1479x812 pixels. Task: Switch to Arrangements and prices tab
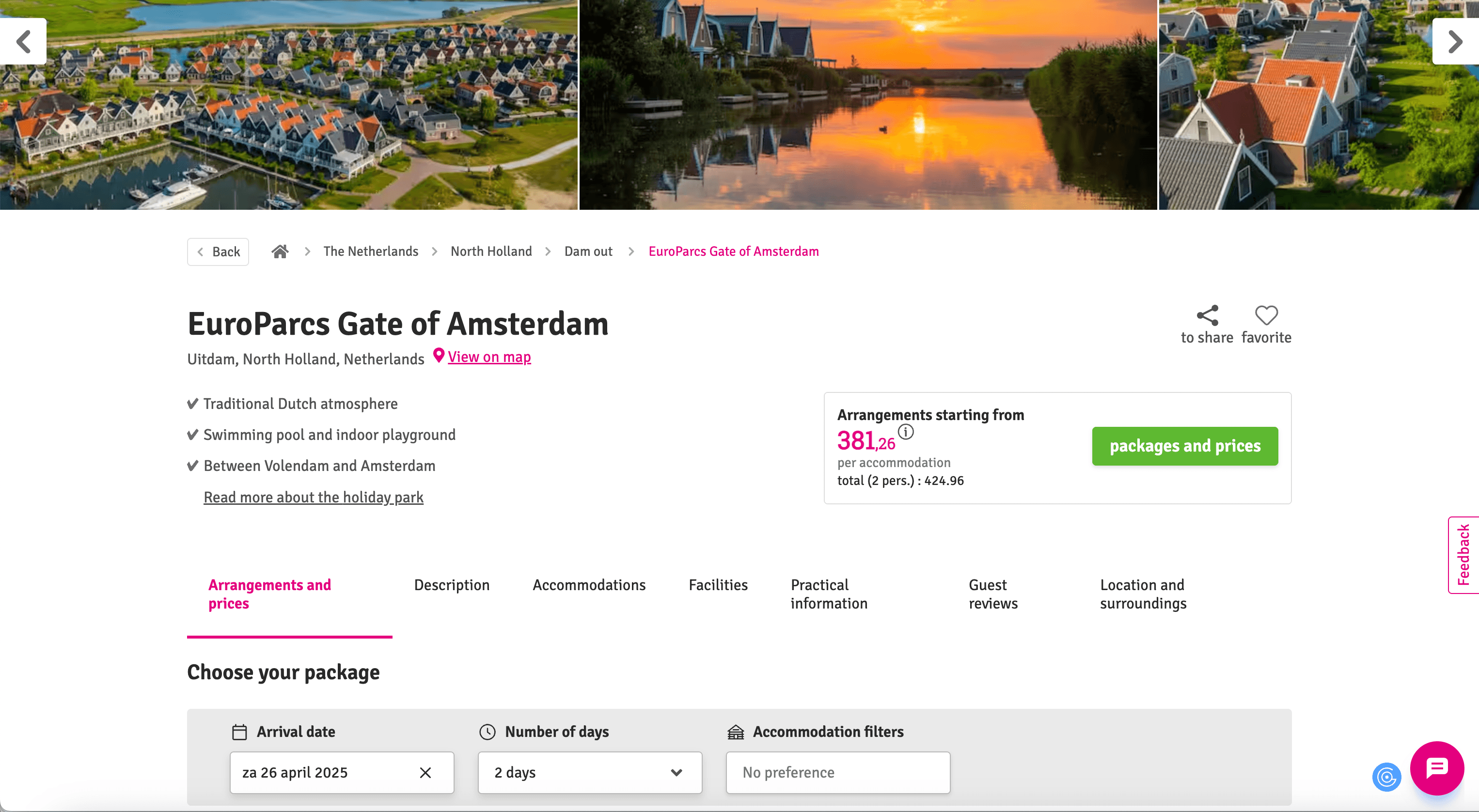(290, 594)
